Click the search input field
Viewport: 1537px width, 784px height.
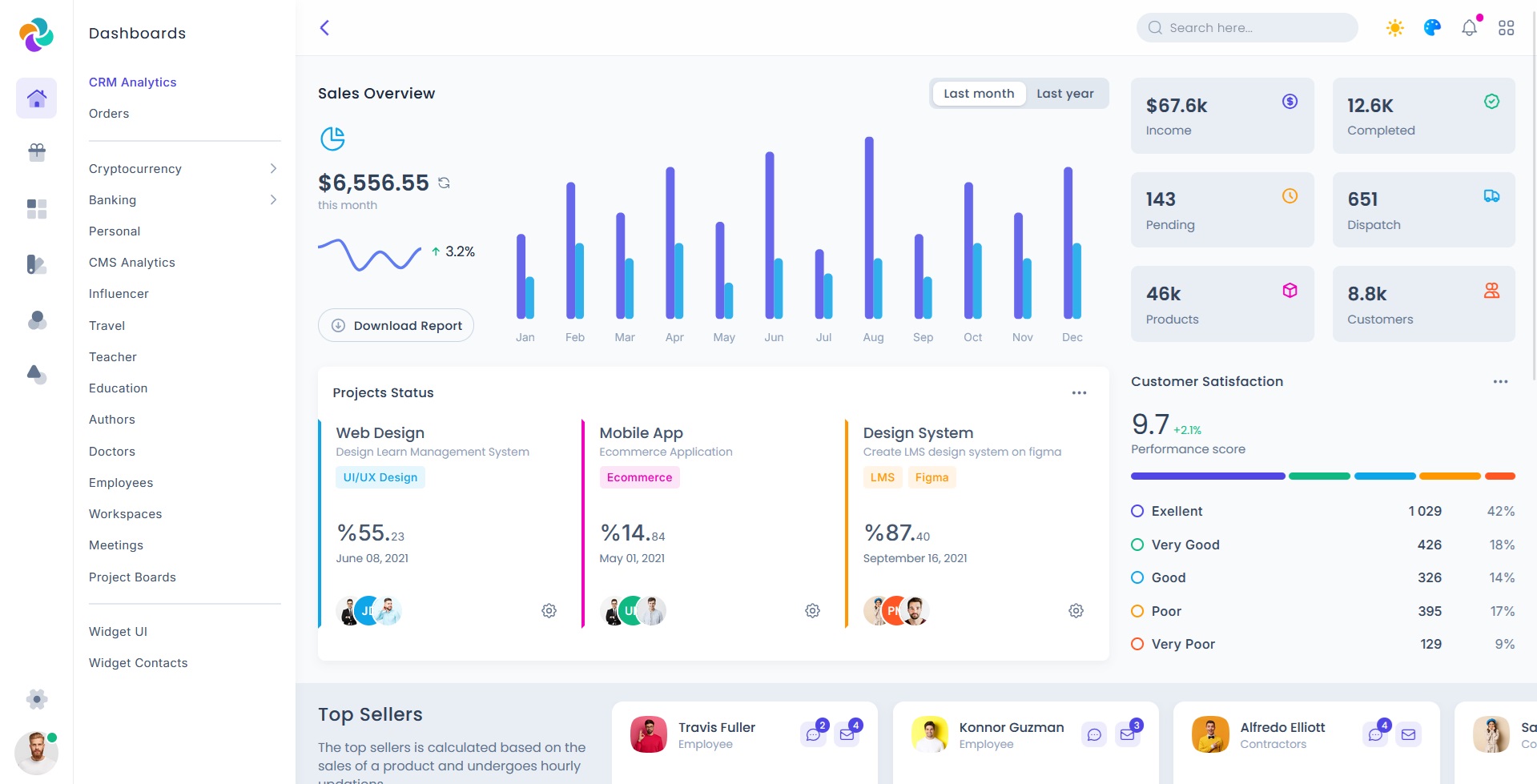(1246, 27)
